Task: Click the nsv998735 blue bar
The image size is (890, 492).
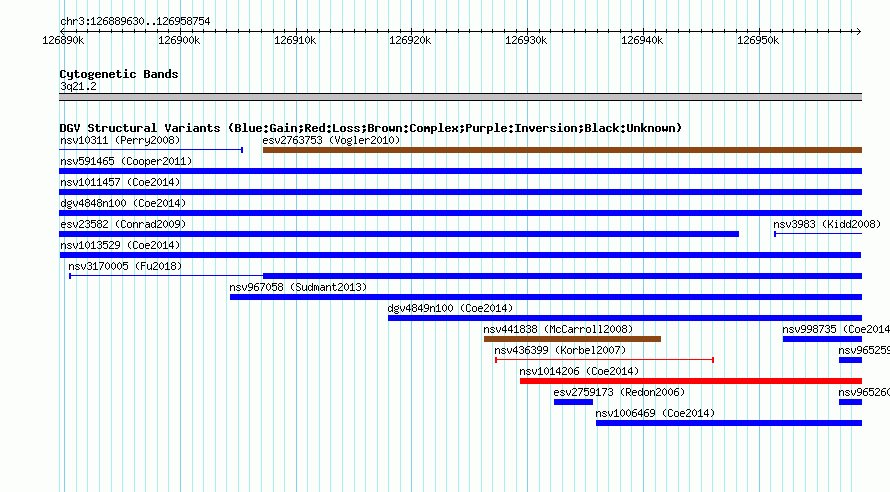Action: coord(822,339)
